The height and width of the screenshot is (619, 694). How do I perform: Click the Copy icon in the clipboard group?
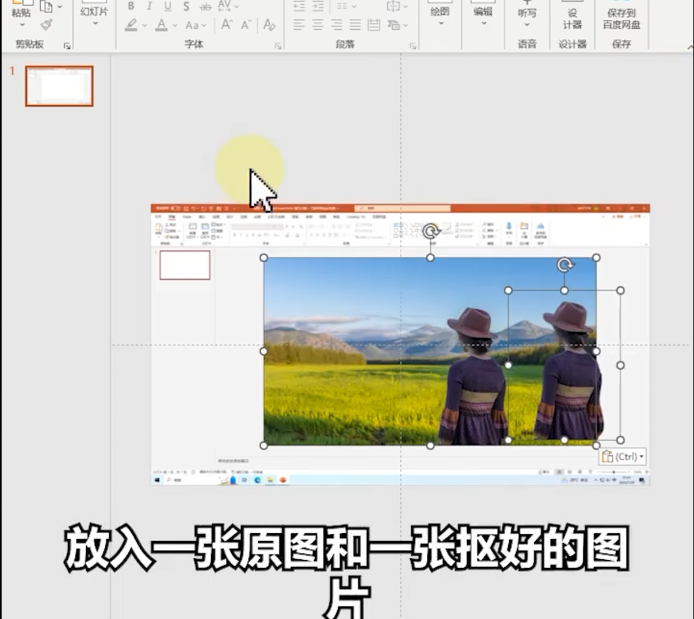click(46, 6)
